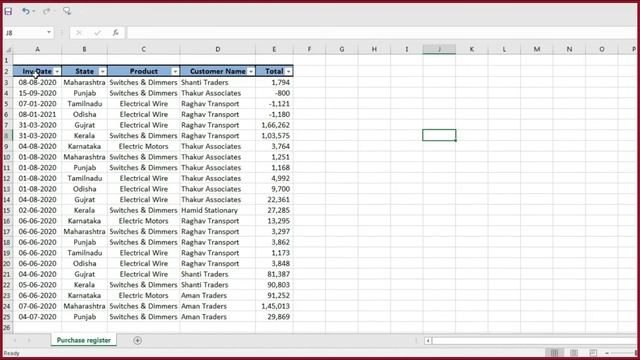Click the cell with total 29,869
640x360 pixels.
coord(274,317)
